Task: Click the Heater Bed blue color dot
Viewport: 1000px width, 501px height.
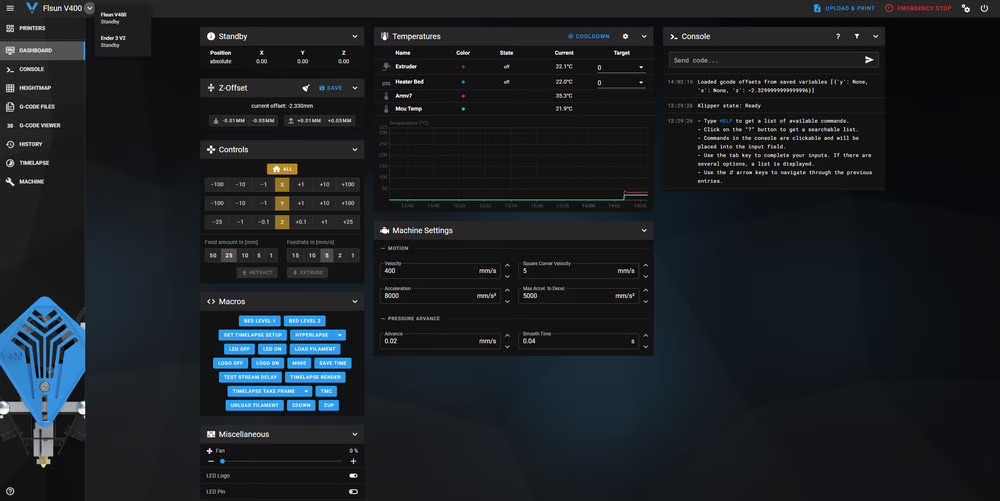Action: [x=463, y=82]
